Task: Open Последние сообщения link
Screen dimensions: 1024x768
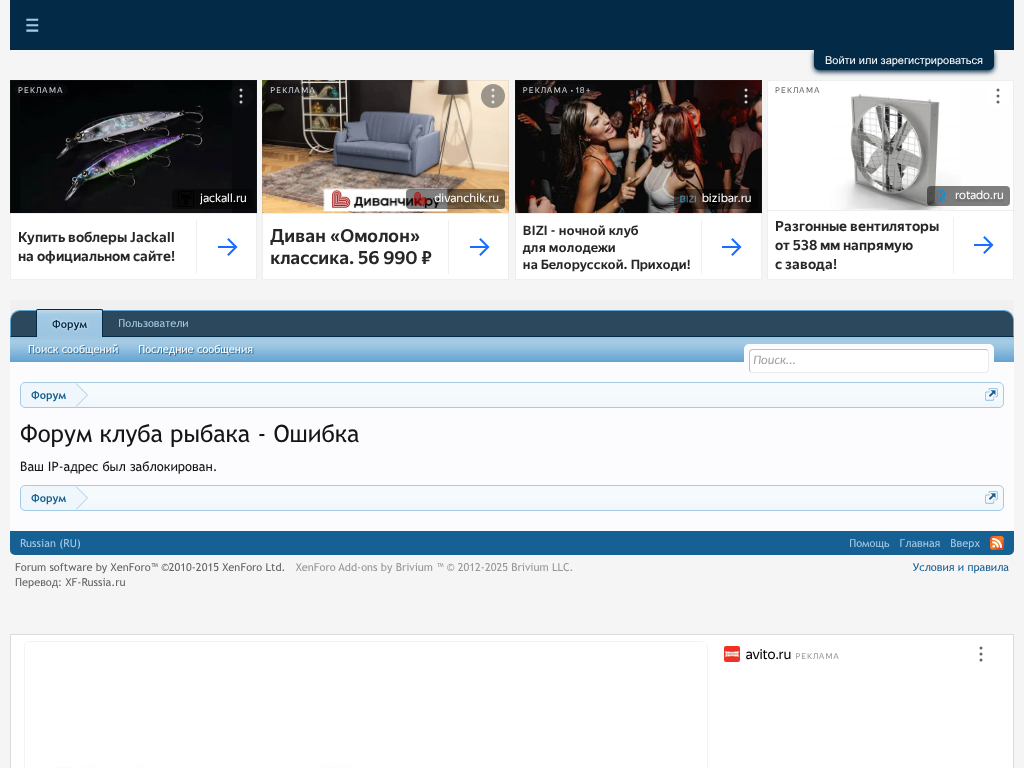Action: (195, 350)
